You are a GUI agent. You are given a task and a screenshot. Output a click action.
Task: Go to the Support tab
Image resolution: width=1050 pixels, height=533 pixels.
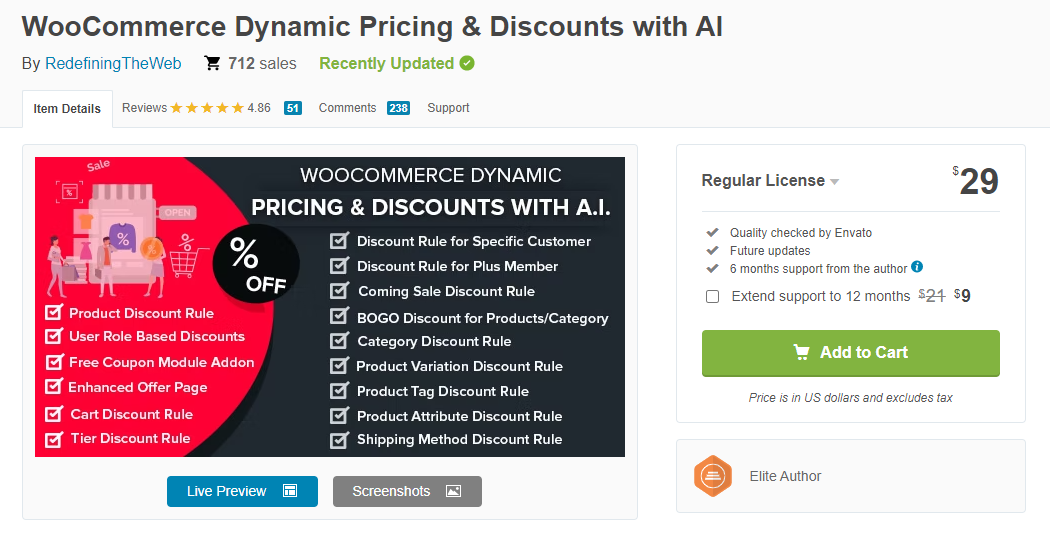point(448,108)
